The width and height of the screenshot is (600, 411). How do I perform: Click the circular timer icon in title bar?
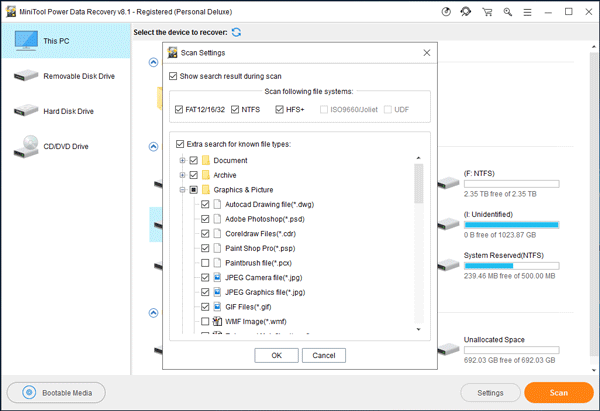tap(446, 12)
